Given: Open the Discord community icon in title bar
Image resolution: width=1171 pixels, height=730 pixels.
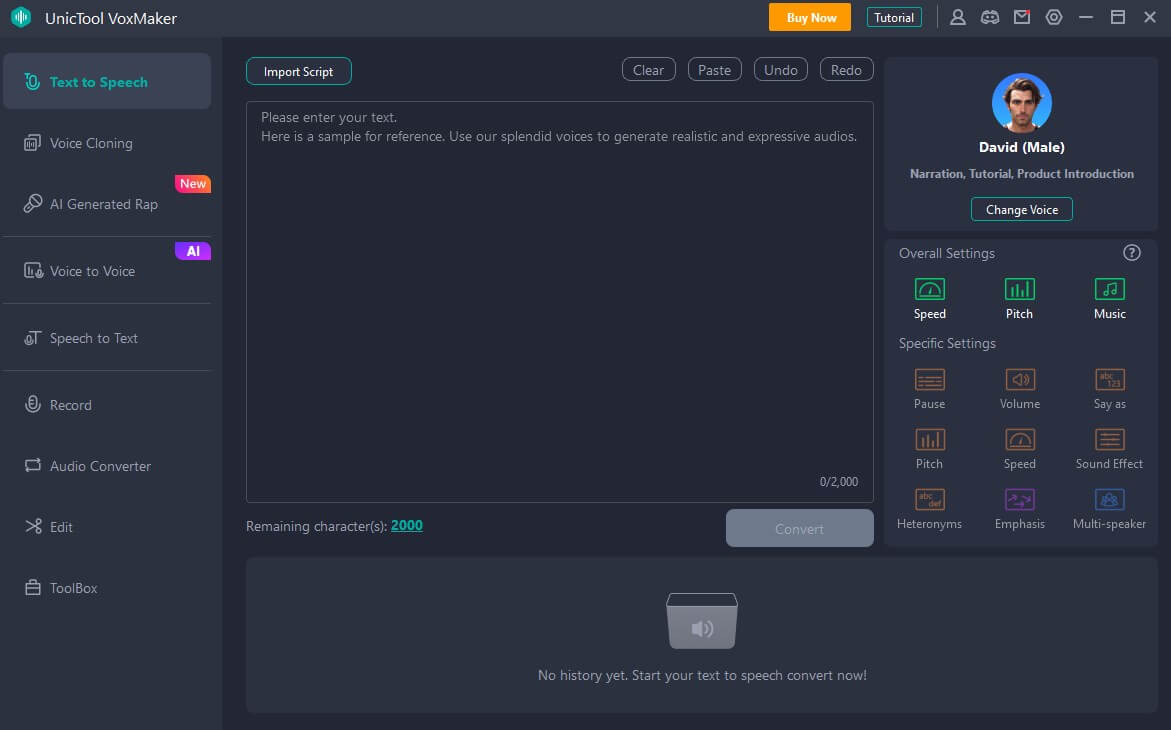Looking at the screenshot, I should 989,17.
